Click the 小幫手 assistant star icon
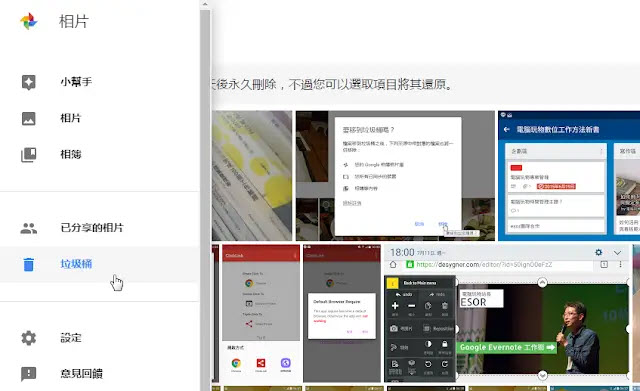The width and height of the screenshot is (640, 391). coord(29,82)
